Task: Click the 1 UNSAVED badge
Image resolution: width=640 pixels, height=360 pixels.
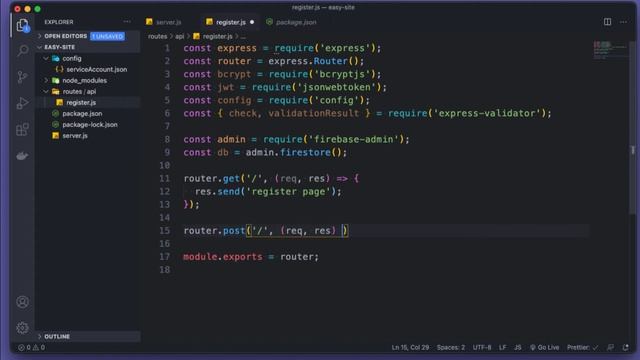Action: [107, 36]
